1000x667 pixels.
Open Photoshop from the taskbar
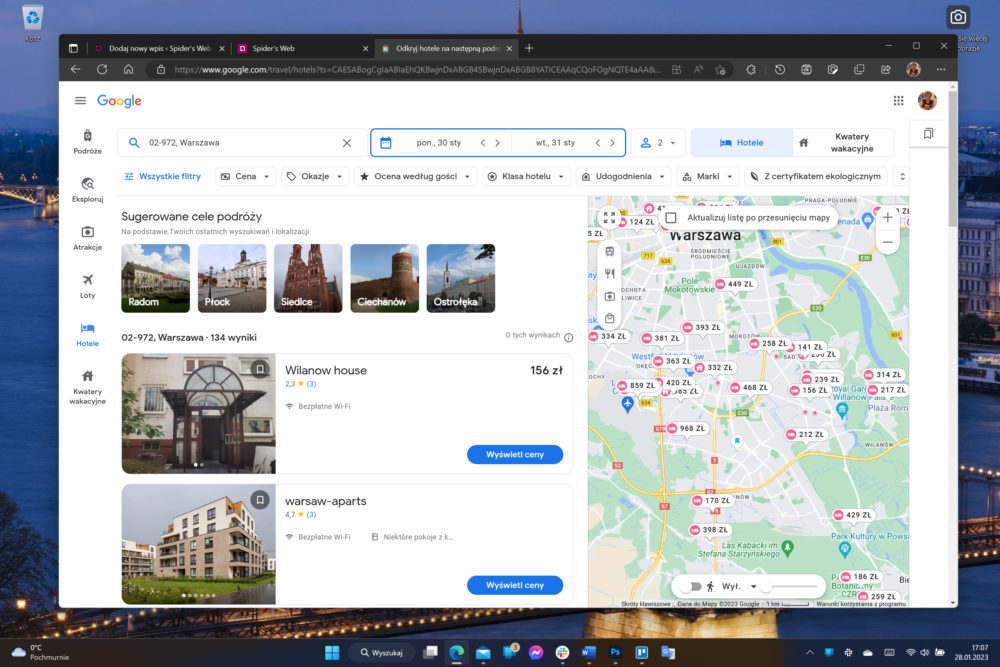click(615, 652)
